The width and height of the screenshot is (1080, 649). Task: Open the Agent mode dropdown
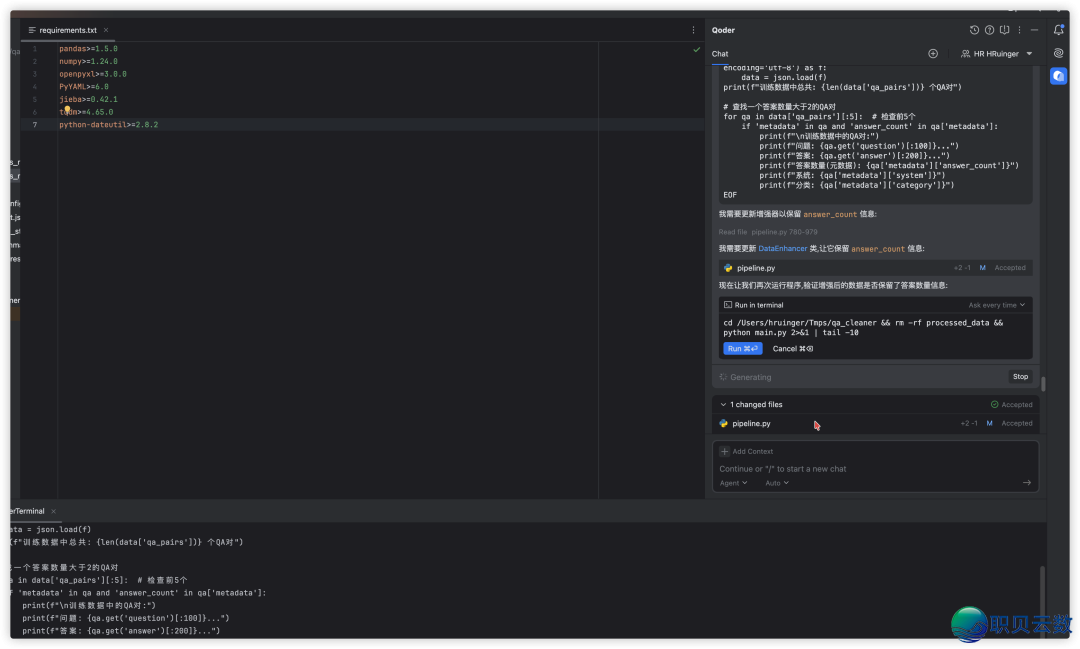[734, 483]
